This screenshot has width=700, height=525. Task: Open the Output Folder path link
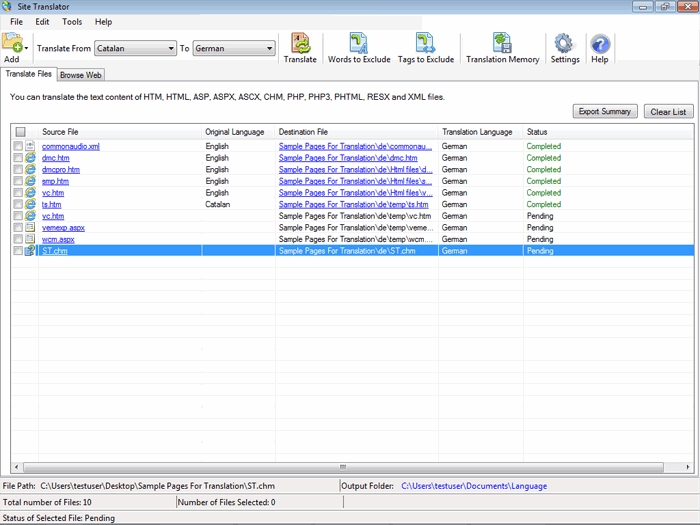point(474,486)
